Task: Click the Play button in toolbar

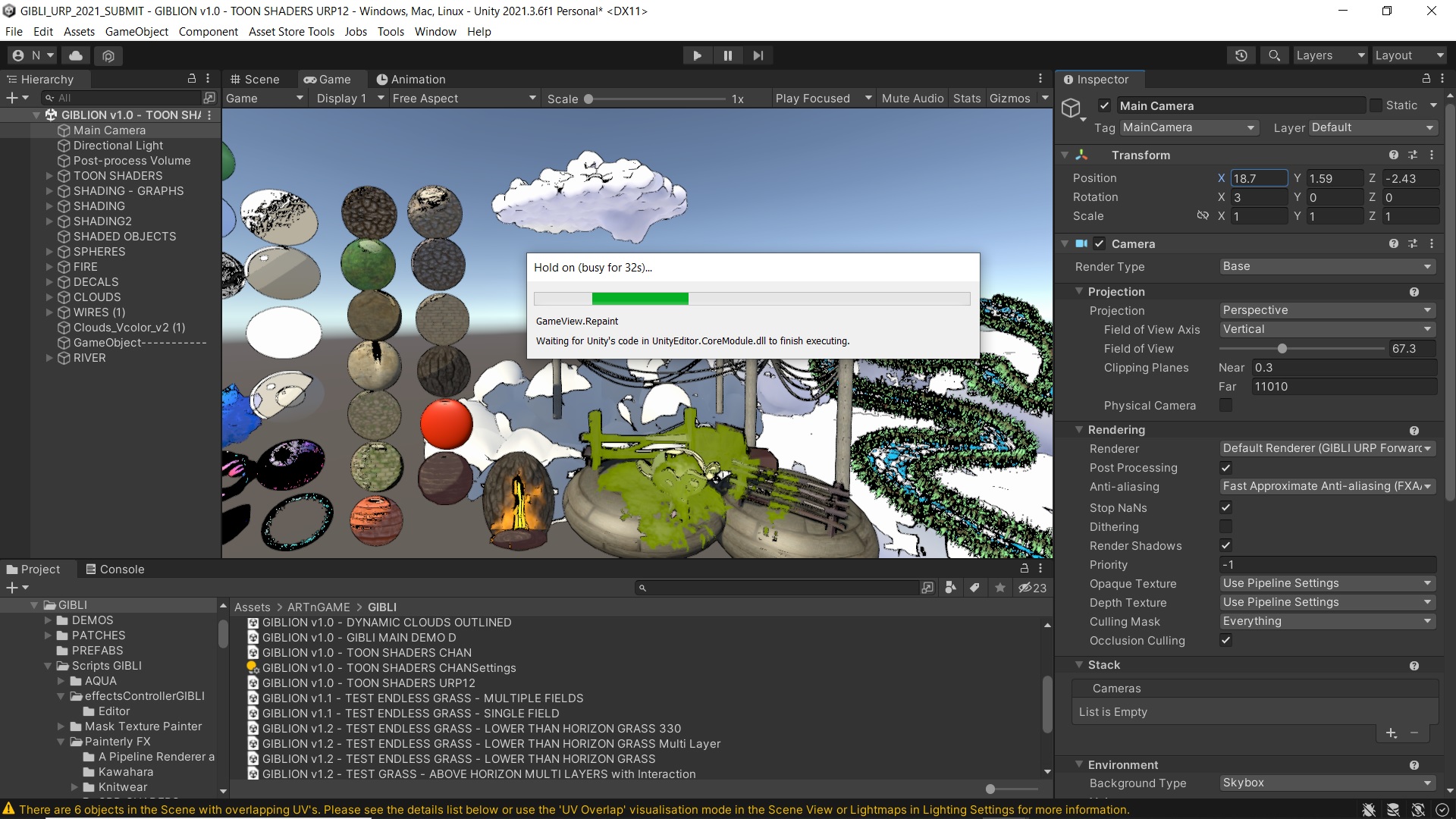Action: pyautogui.click(x=697, y=55)
